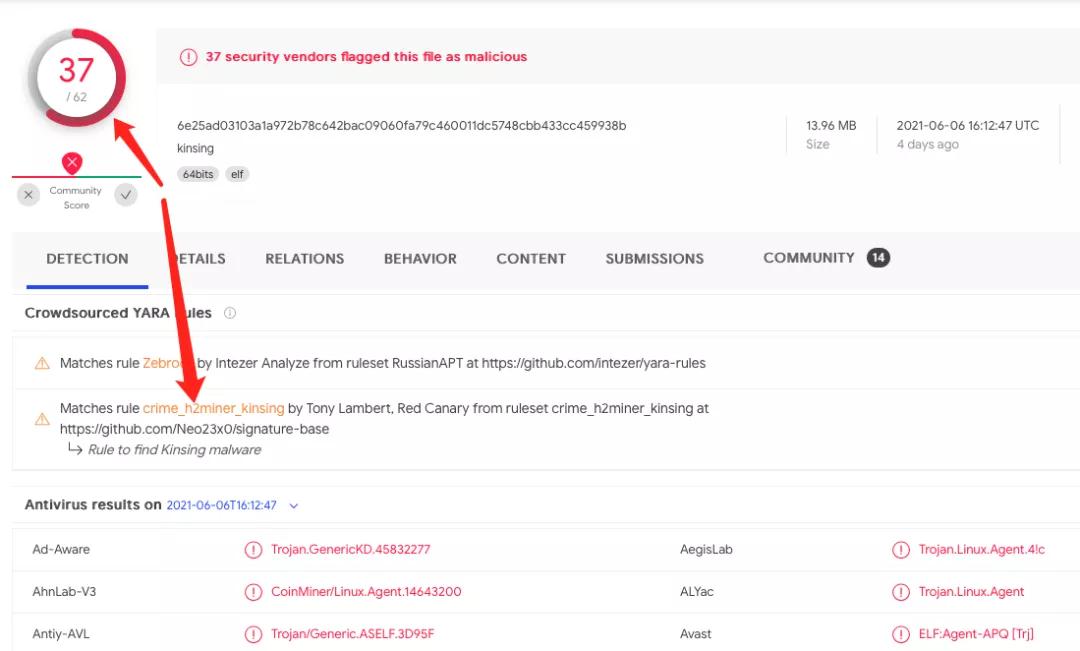Click the elf file tag
The width and height of the screenshot is (1080, 651).
(x=237, y=174)
